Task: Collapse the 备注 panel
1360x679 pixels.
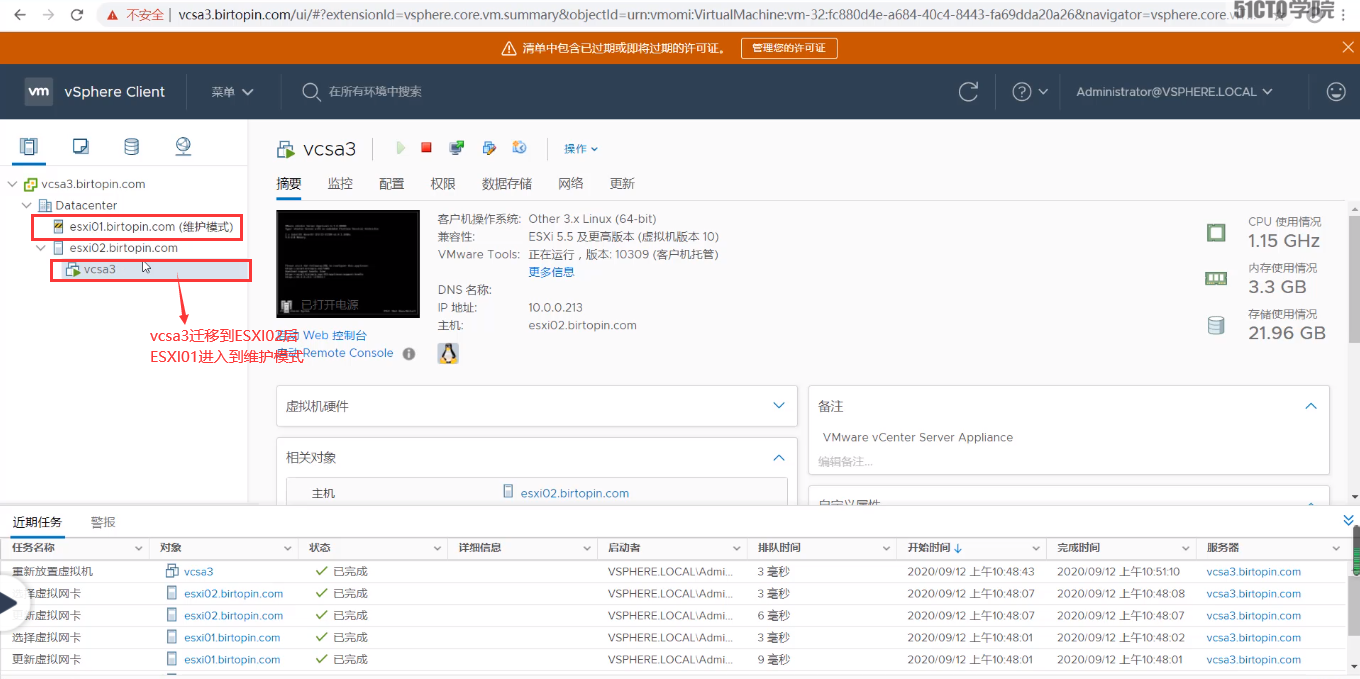Action: pos(1311,406)
